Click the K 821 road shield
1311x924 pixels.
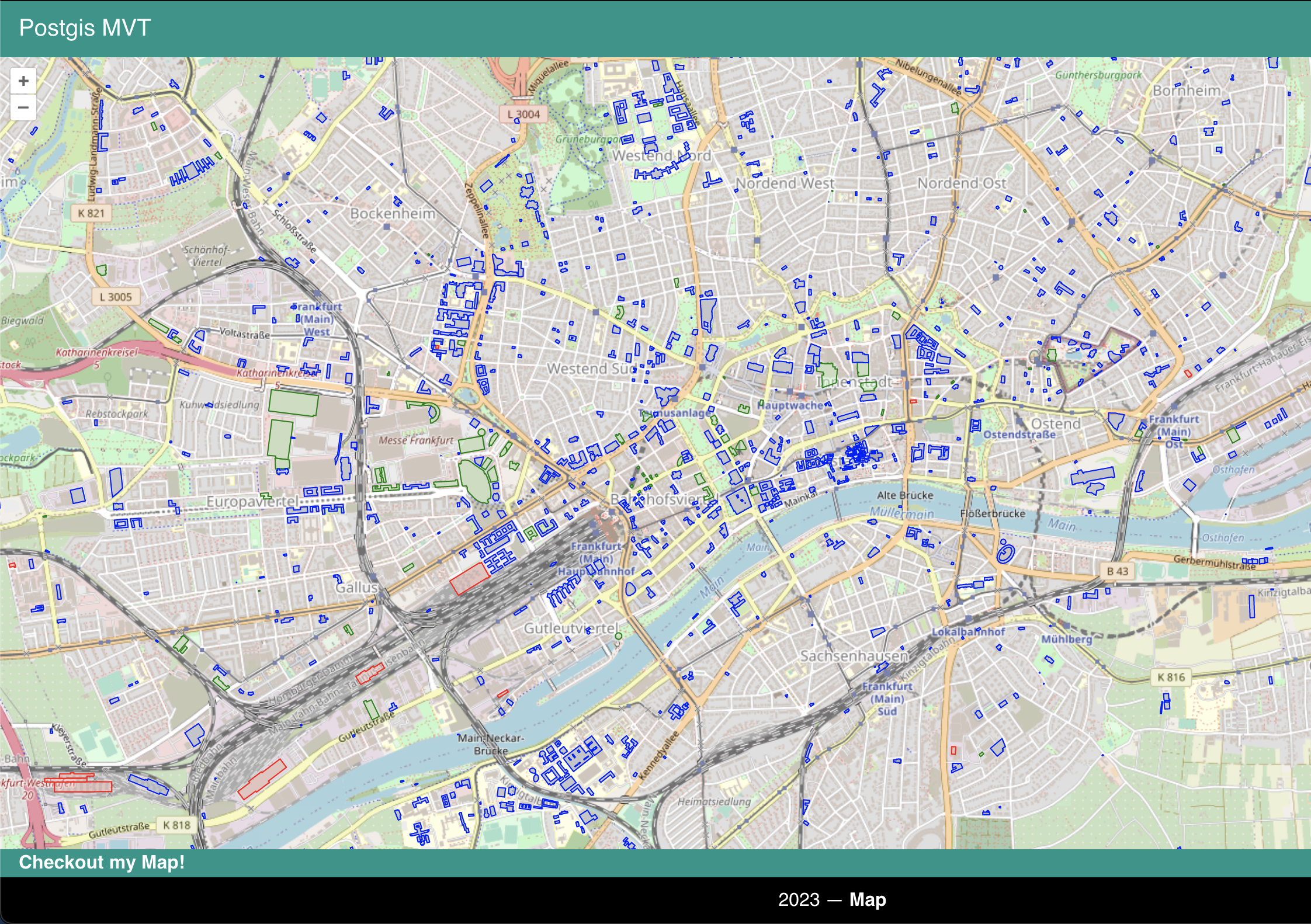tap(91, 213)
